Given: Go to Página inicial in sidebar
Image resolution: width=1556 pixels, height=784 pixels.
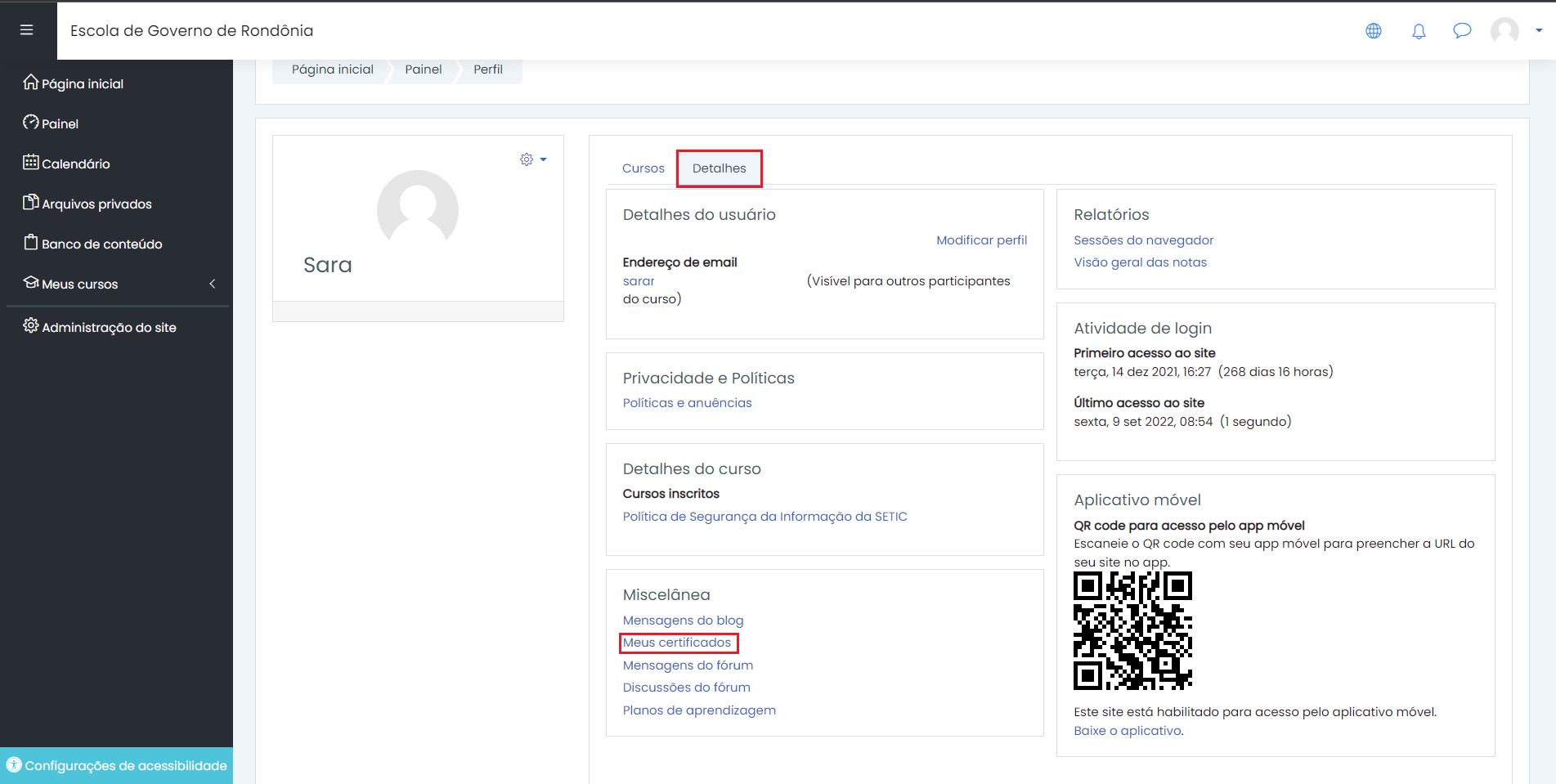Looking at the screenshot, I should pyautogui.click(x=83, y=83).
